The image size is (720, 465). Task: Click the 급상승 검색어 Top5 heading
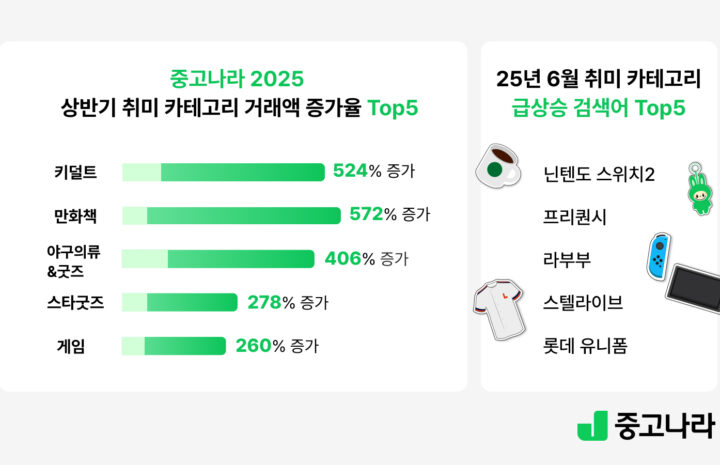[x=598, y=108]
